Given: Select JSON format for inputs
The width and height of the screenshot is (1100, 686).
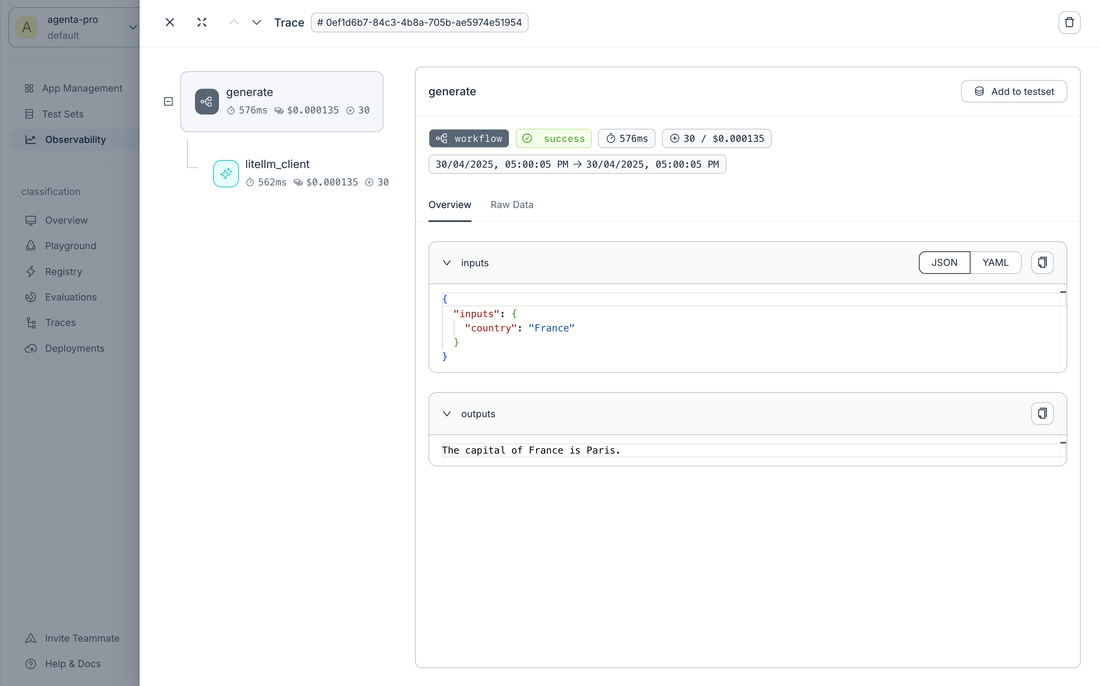Looking at the screenshot, I should point(944,262).
